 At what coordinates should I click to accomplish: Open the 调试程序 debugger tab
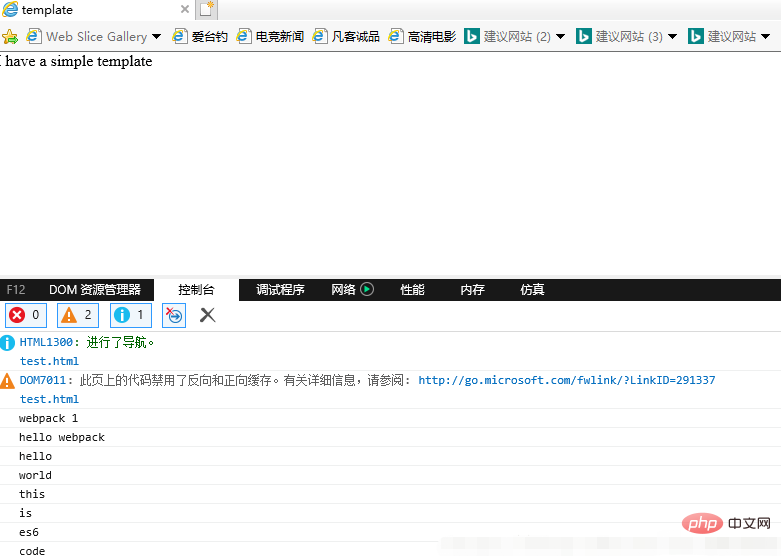click(x=280, y=289)
